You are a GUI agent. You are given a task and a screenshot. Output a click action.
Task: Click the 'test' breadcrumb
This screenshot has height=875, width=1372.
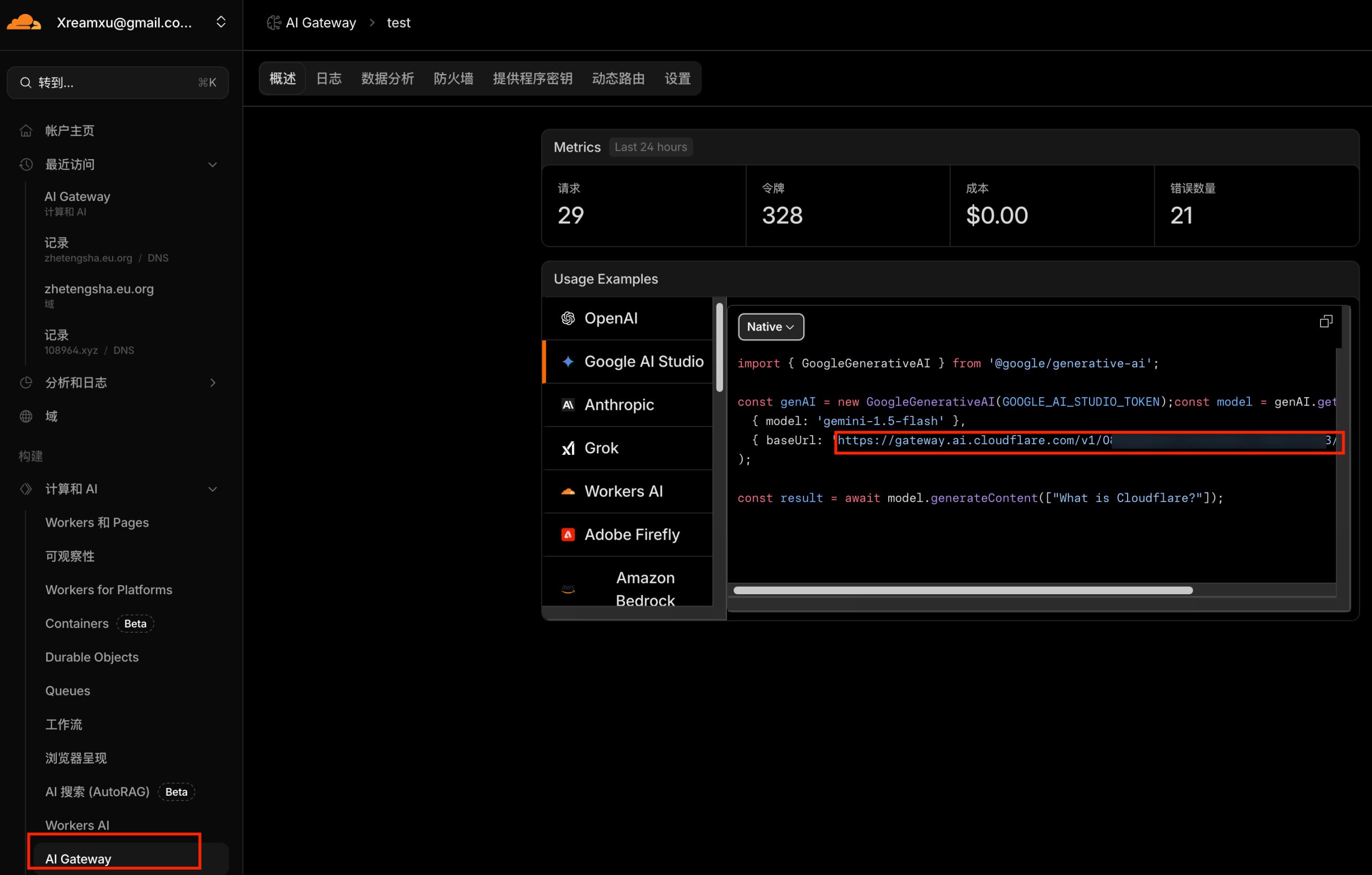[398, 22]
